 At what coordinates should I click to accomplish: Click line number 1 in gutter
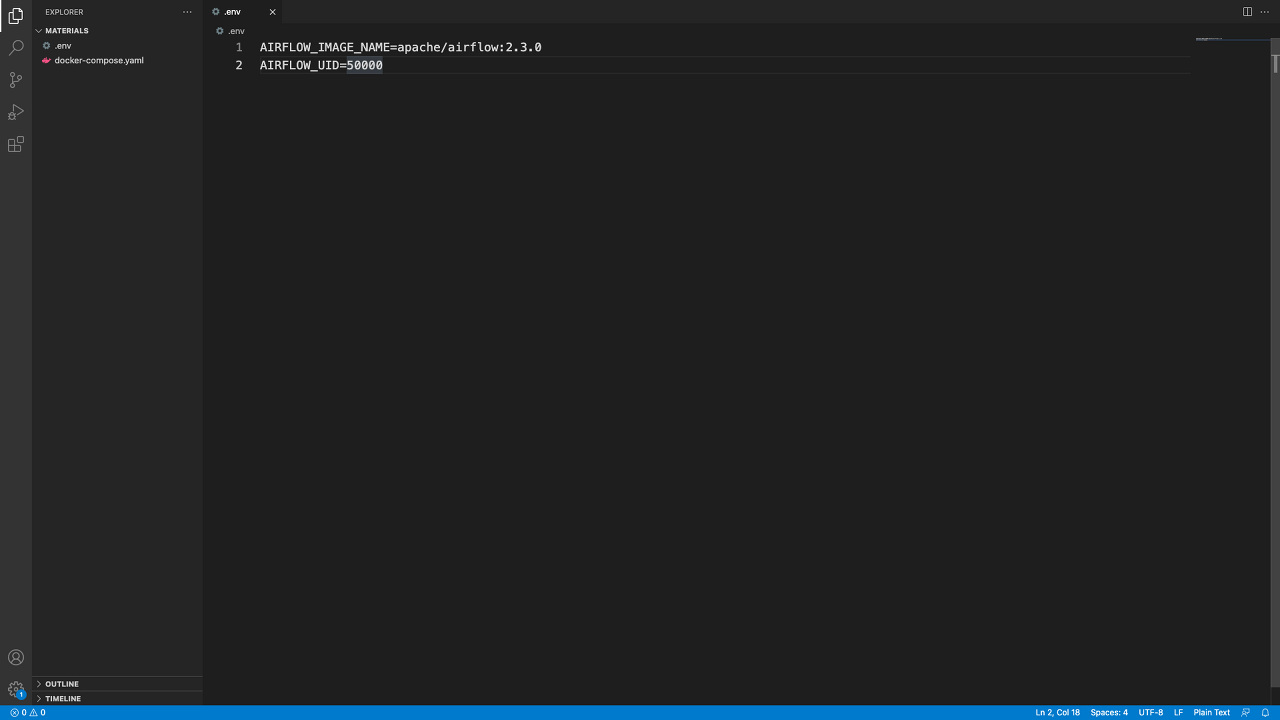(239, 47)
